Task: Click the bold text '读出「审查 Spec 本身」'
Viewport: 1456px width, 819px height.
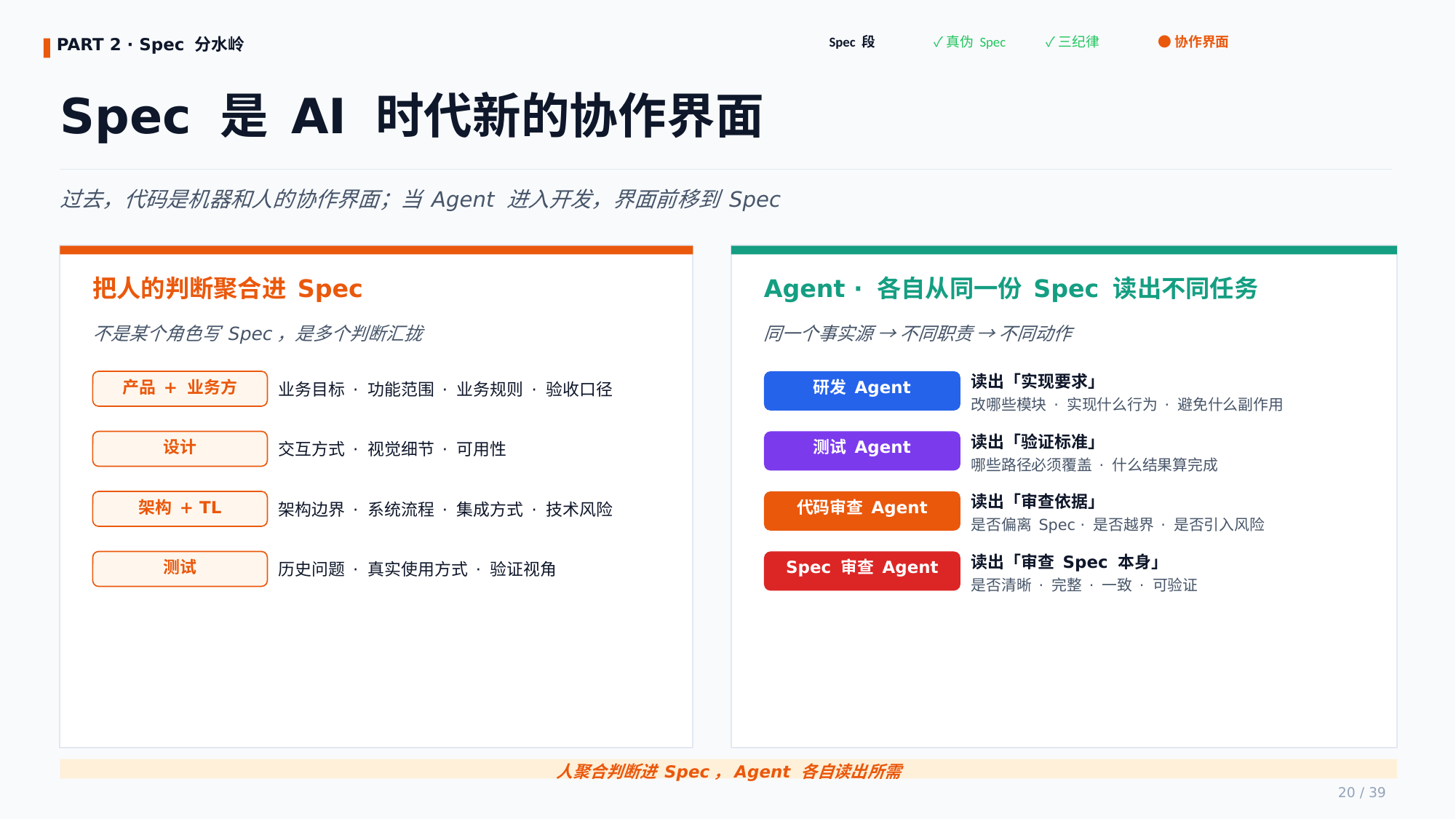Action: [x=1065, y=562]
